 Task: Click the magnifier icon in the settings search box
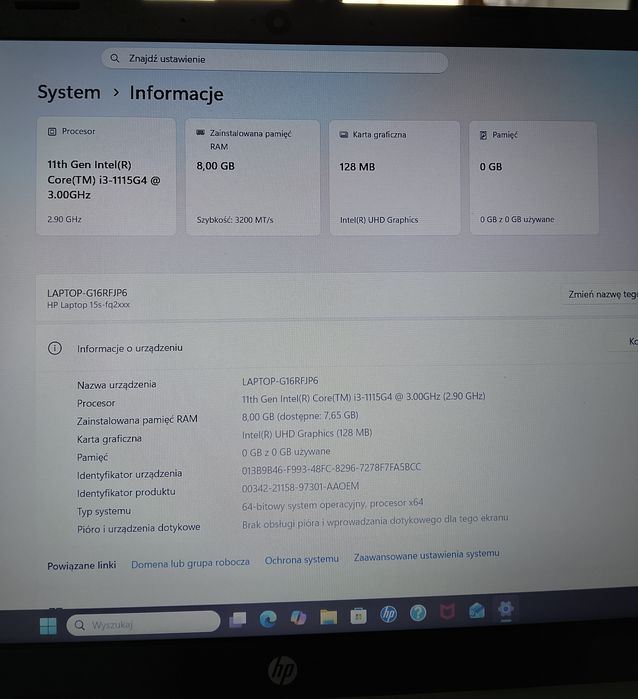[x=115, y=58]
